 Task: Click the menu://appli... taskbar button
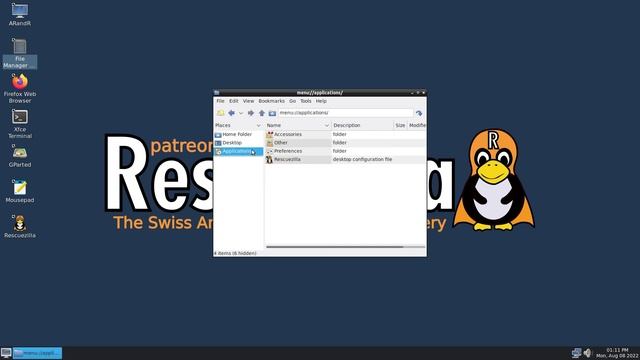(38, 353)
